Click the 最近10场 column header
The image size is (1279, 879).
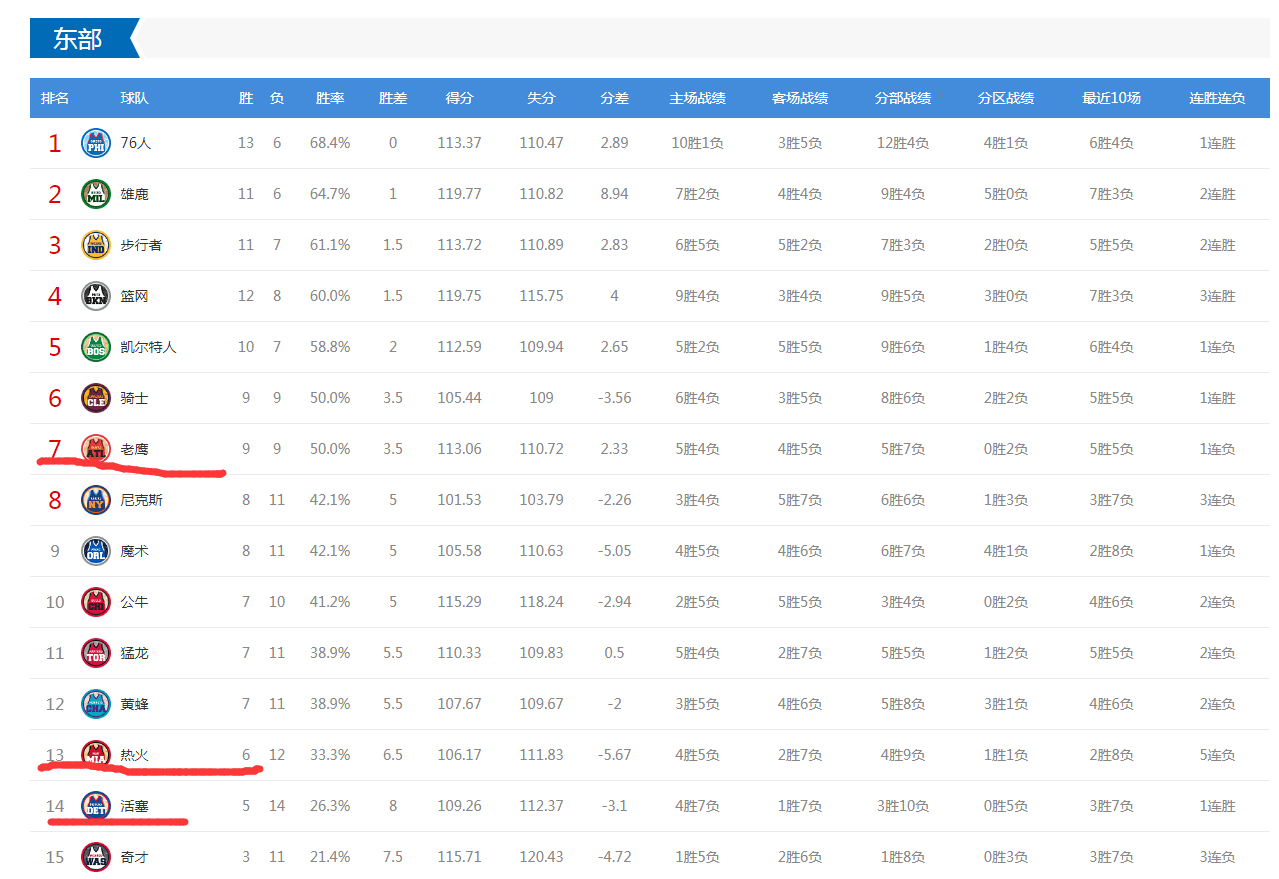[1111, 98]
